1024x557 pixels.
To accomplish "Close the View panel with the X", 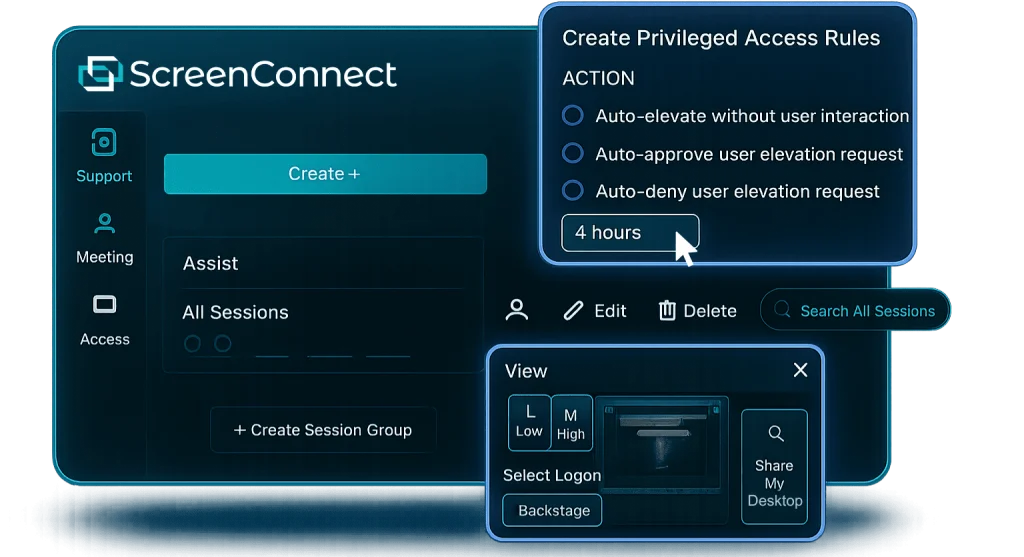I will [801, 370].
